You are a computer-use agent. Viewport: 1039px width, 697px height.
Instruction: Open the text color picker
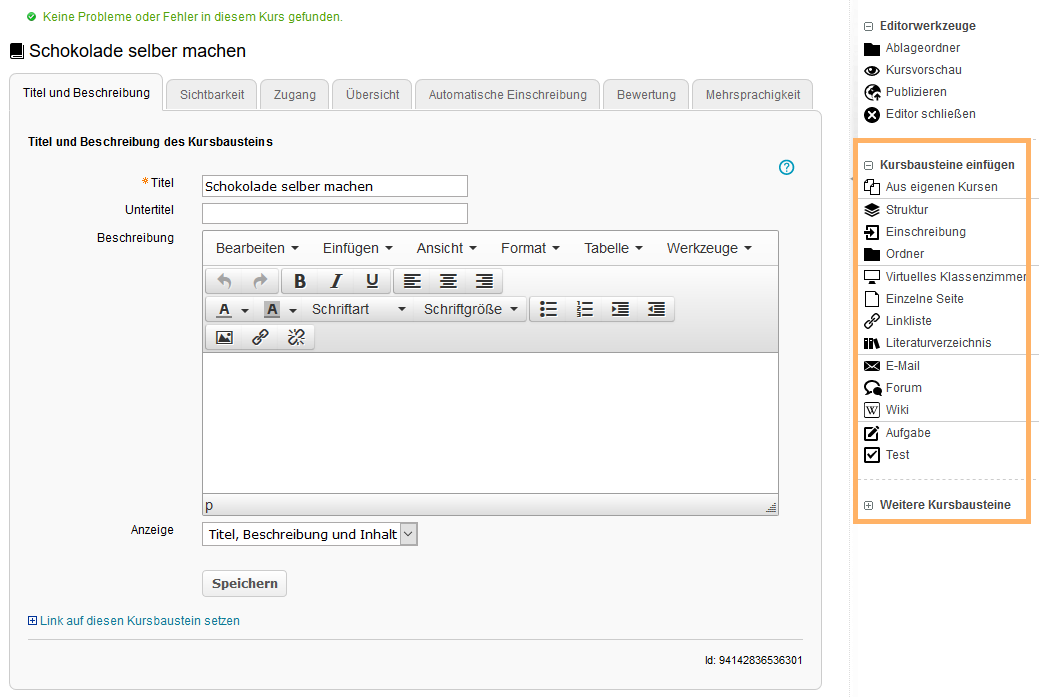click(225, 309)
